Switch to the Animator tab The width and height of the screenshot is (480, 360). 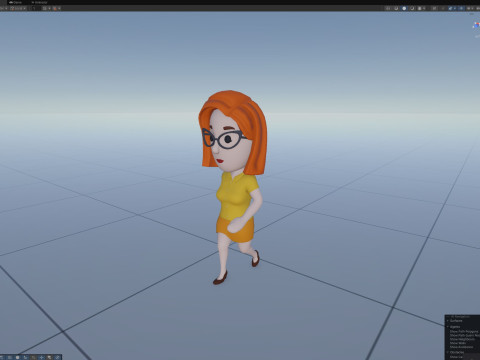coord(39,2)
